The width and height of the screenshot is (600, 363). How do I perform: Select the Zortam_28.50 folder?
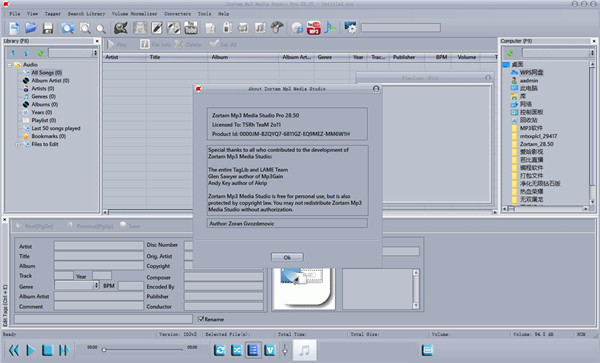coord(536,144)
